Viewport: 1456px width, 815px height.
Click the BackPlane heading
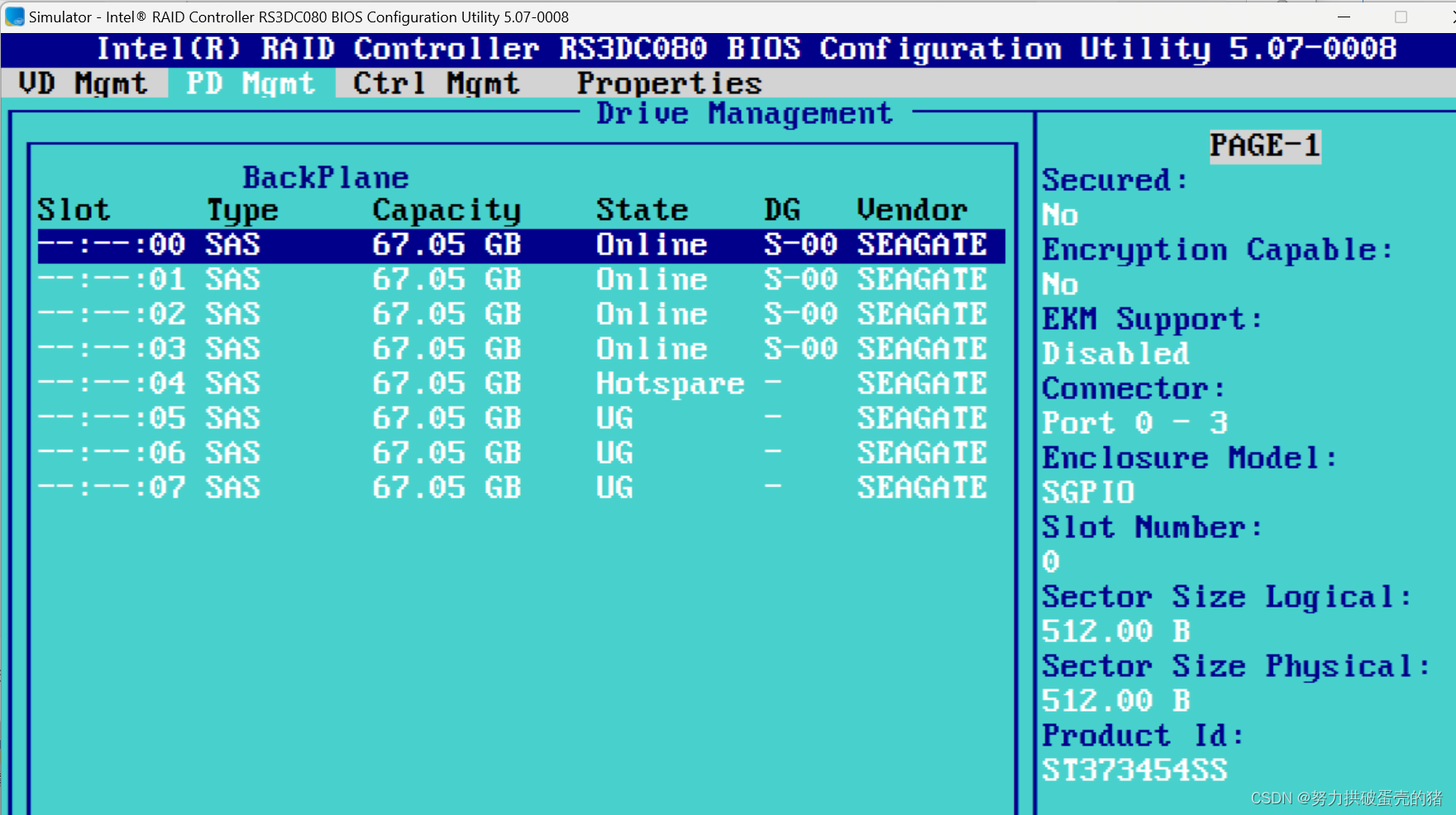[x=326, y=178]
